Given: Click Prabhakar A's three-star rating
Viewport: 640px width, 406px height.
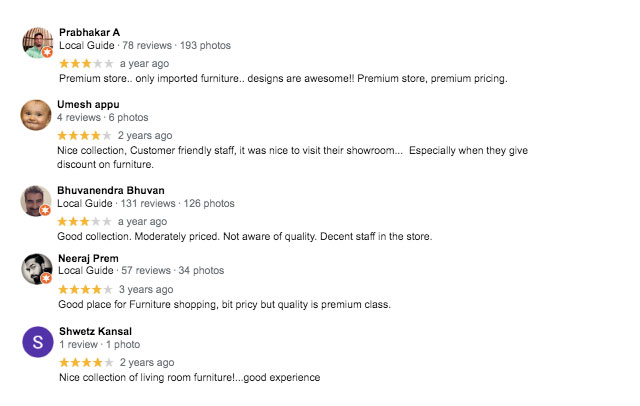Looking at the screenshot, I should coord(86,64).
